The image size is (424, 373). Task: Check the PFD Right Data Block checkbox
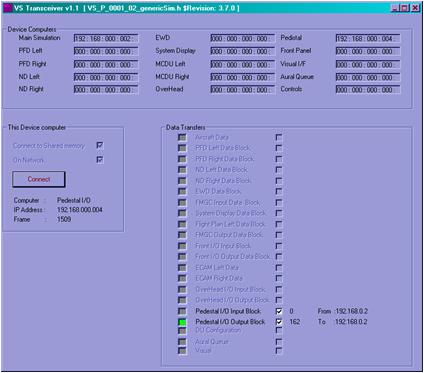pos(279,159)
